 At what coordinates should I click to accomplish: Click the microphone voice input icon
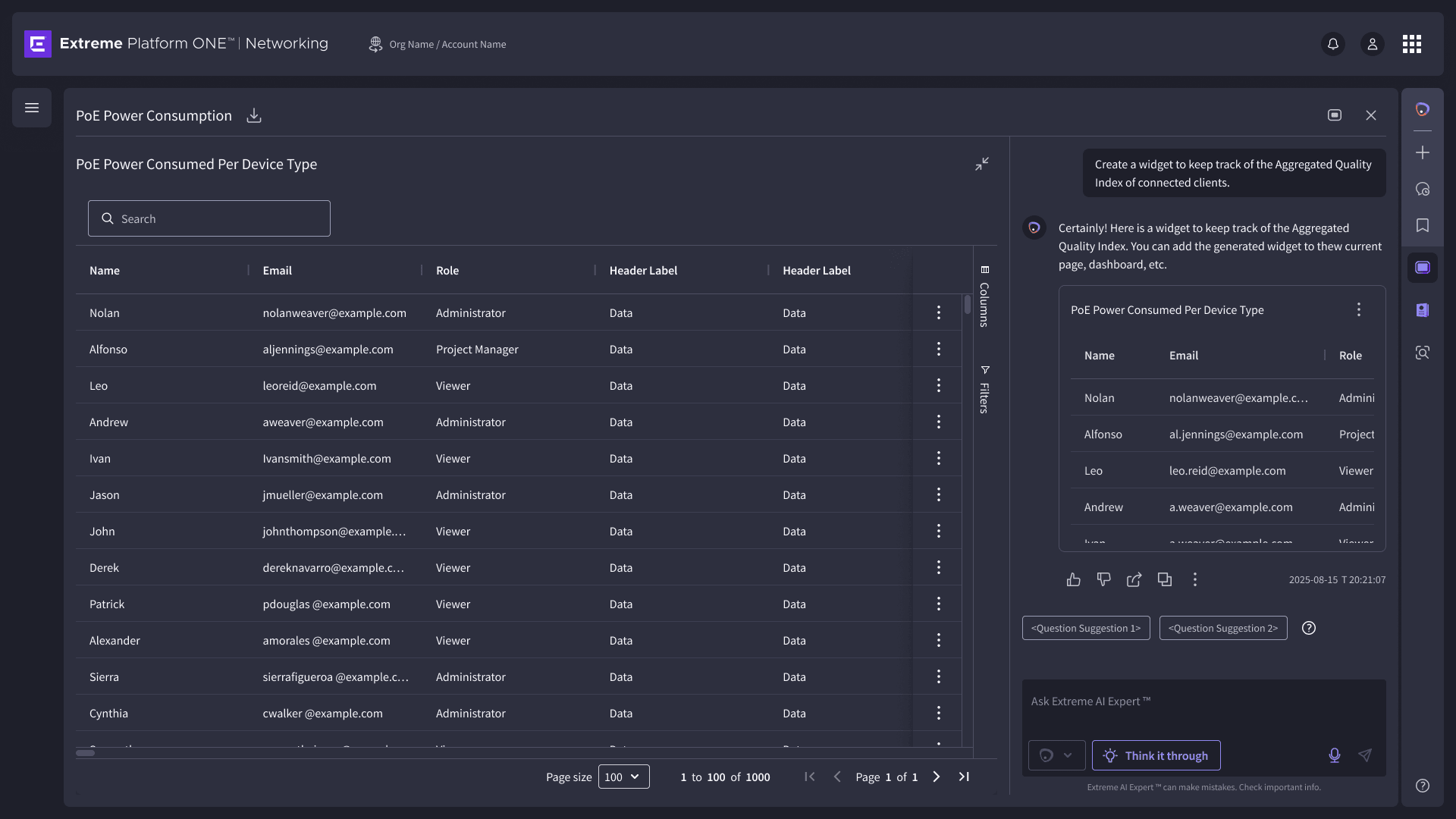click(1334, 755)
